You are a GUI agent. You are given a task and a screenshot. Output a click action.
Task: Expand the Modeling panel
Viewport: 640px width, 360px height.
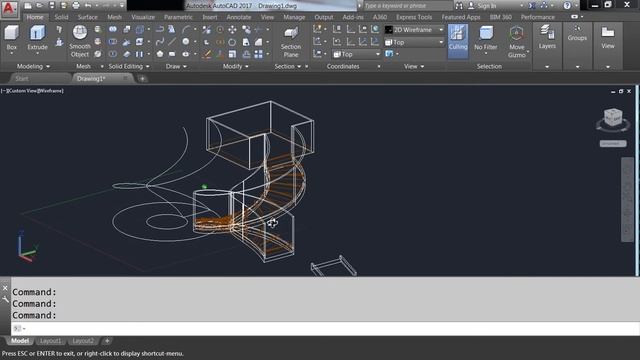click(33, 66)
